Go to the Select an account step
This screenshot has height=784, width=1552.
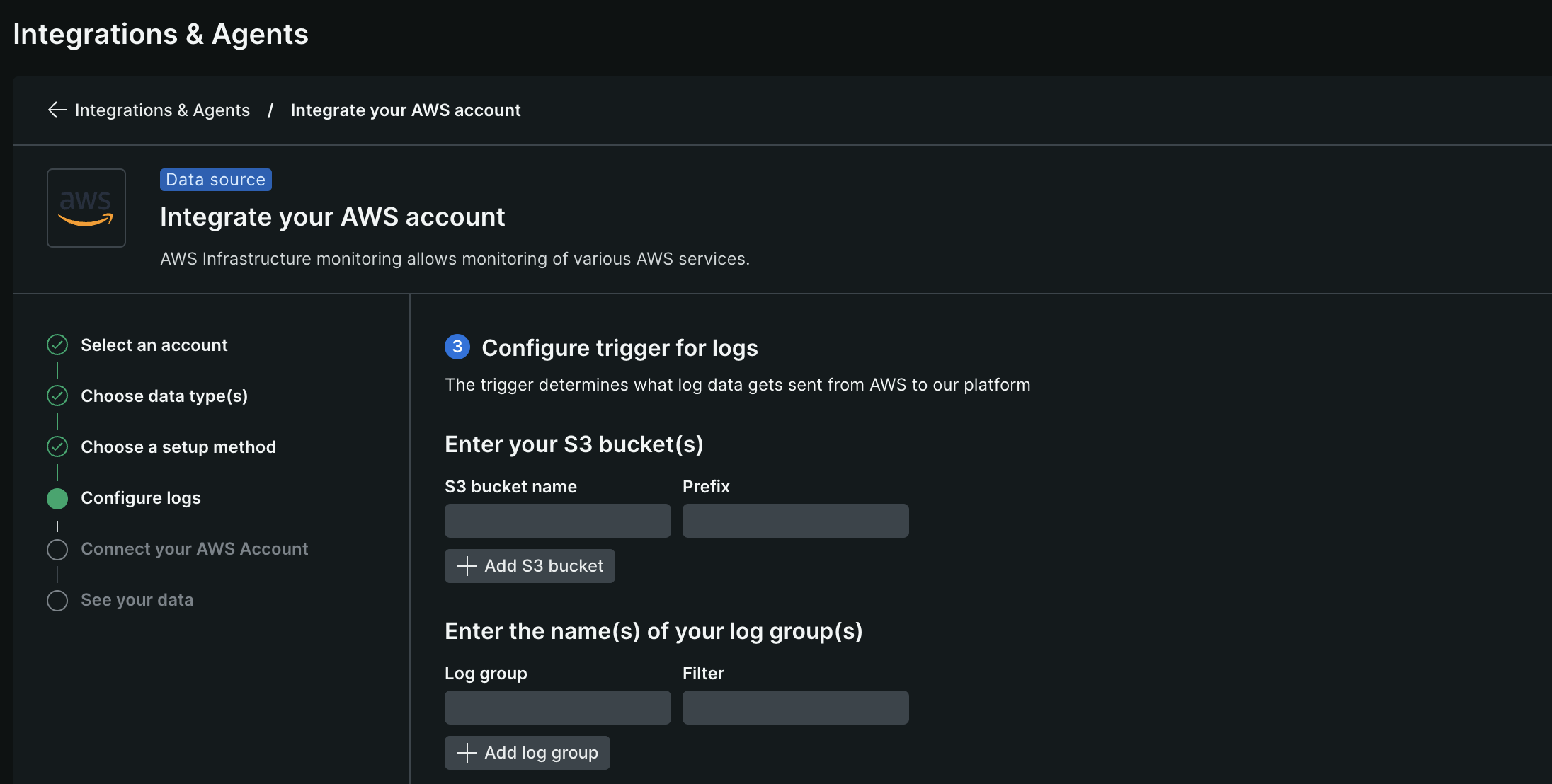point(154,345)
